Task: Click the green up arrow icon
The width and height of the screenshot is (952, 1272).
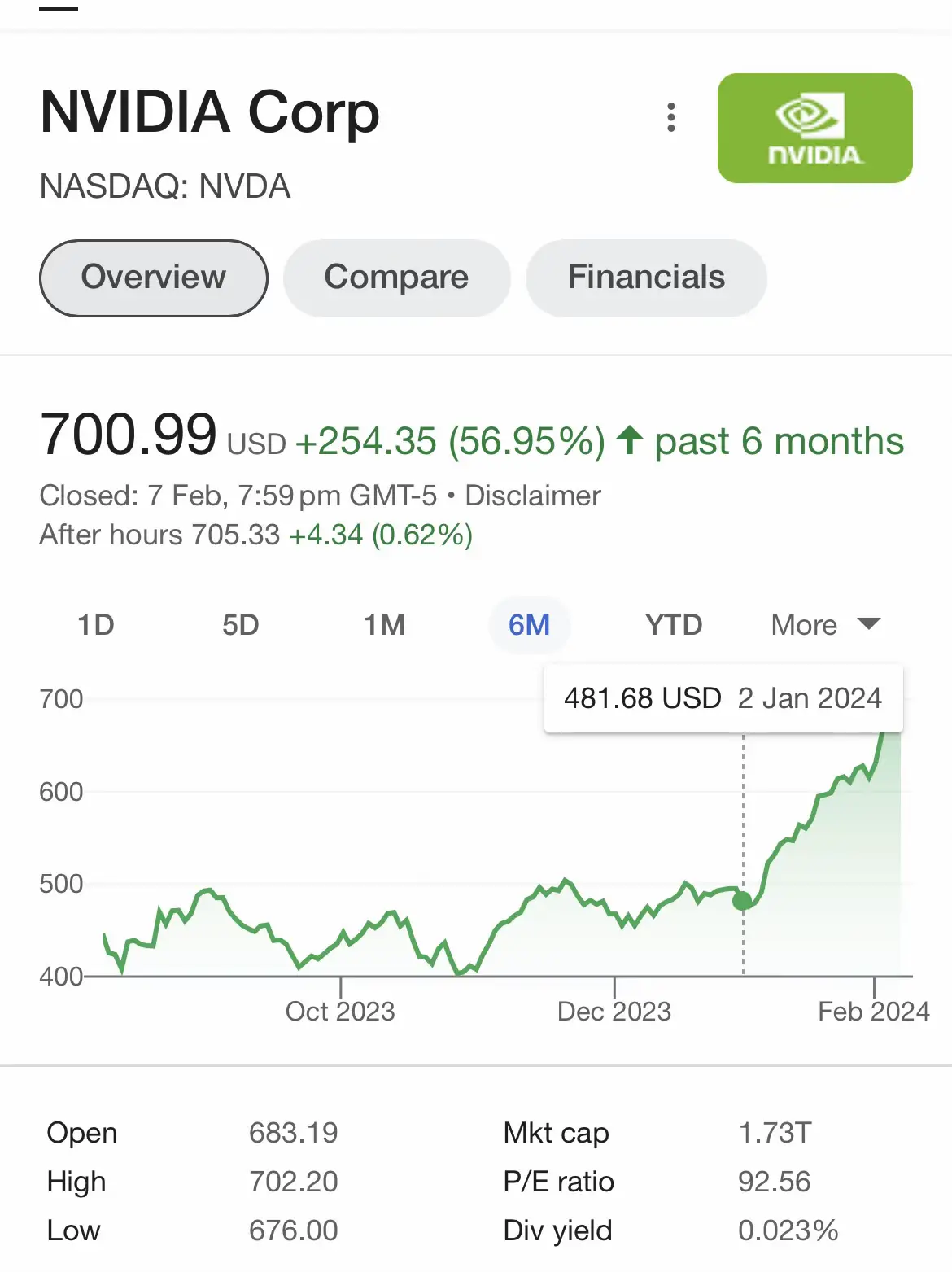Action: click(x=630, y=441)
